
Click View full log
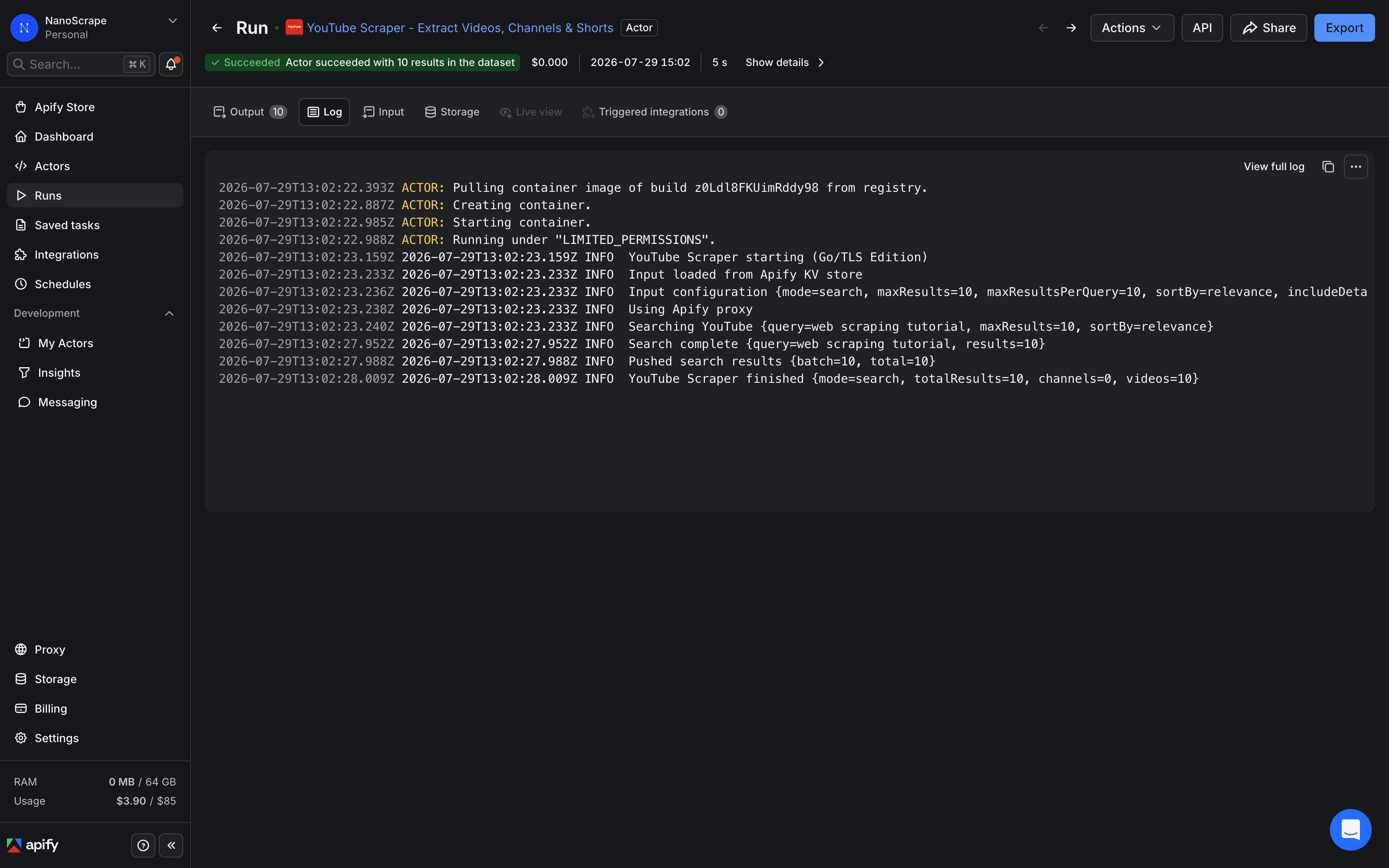click(x=1274, y=167)
